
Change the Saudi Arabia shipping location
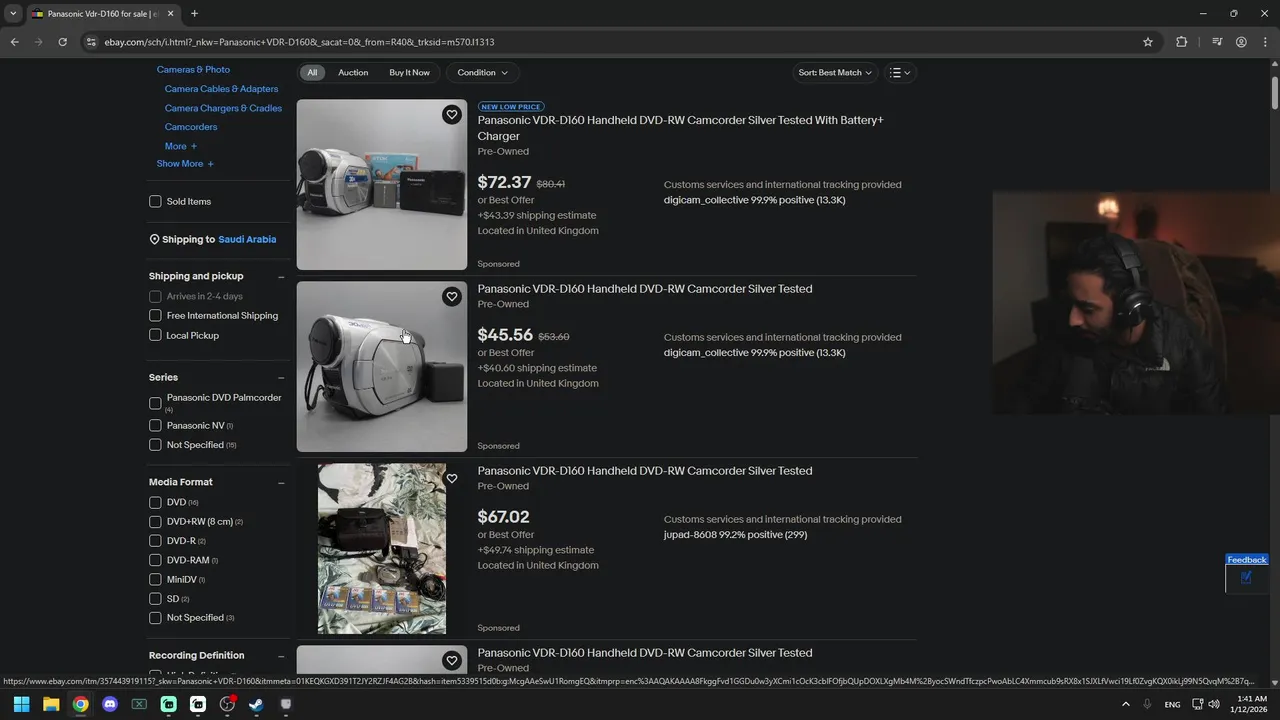coord(247,240)
